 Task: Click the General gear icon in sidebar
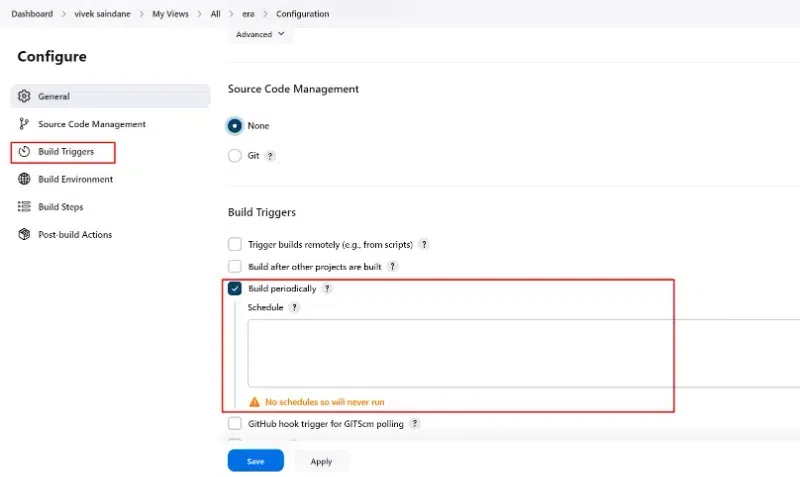(x=25, y=96)
